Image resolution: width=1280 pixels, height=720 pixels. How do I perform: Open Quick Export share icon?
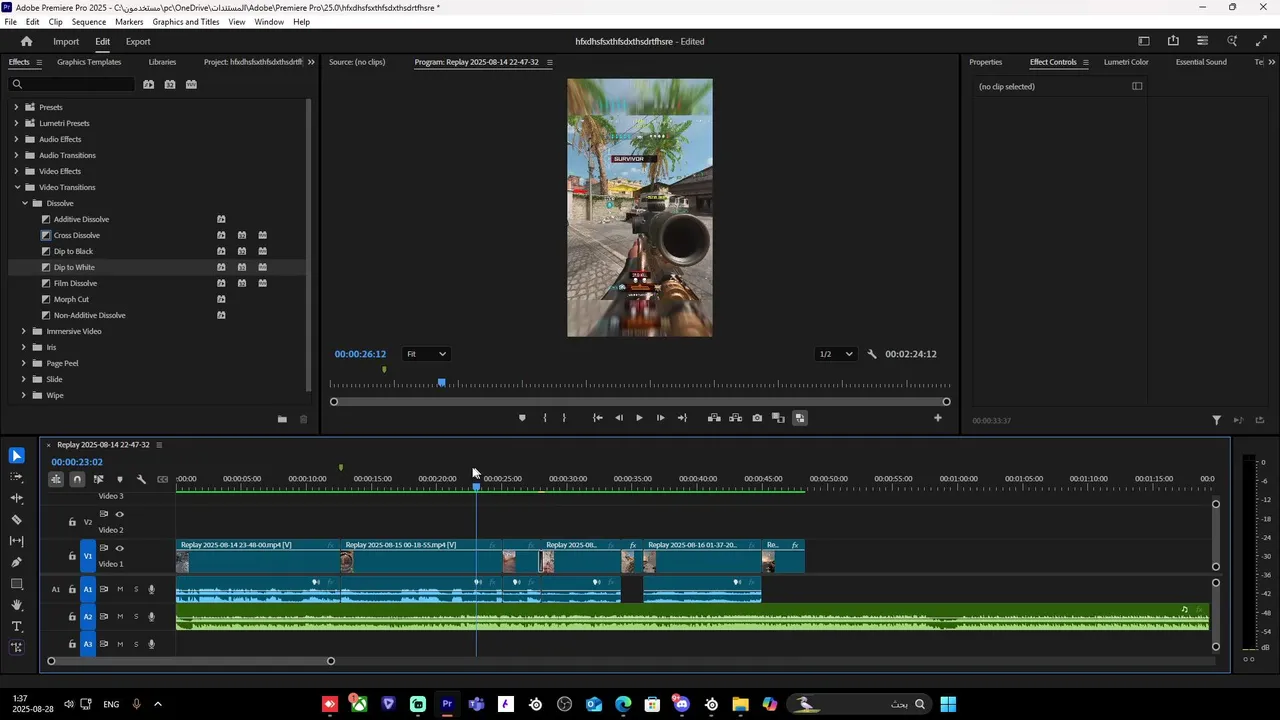coord(1173,41)
